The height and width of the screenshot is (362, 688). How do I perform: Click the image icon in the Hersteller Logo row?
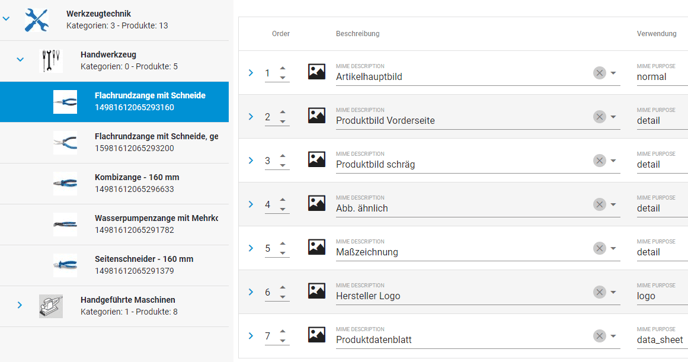click(316, 291)
